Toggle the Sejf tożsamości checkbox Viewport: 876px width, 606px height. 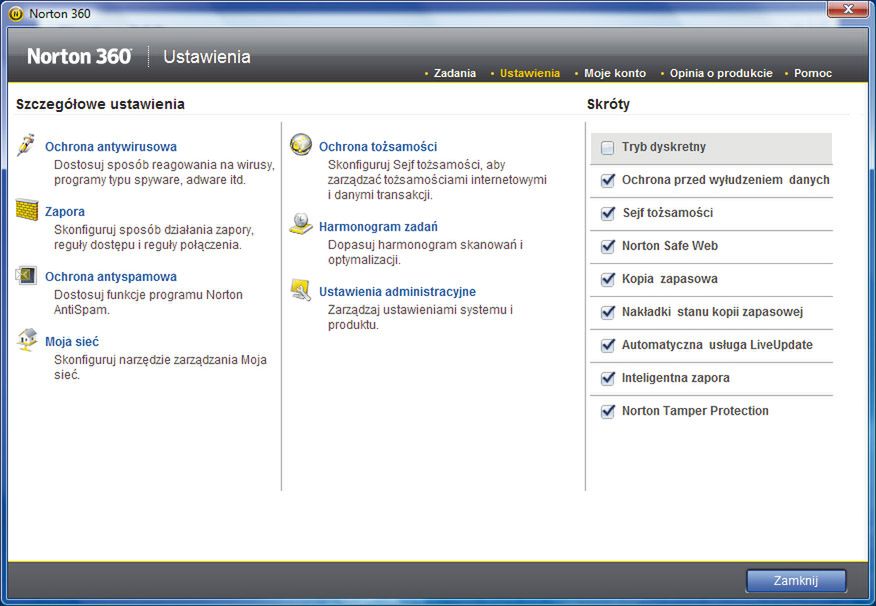608,213
